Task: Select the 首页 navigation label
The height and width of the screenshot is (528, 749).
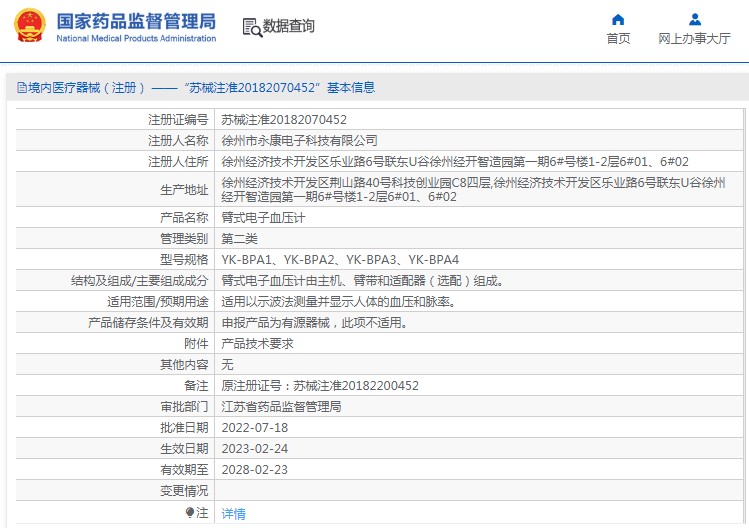Action: 618,39
